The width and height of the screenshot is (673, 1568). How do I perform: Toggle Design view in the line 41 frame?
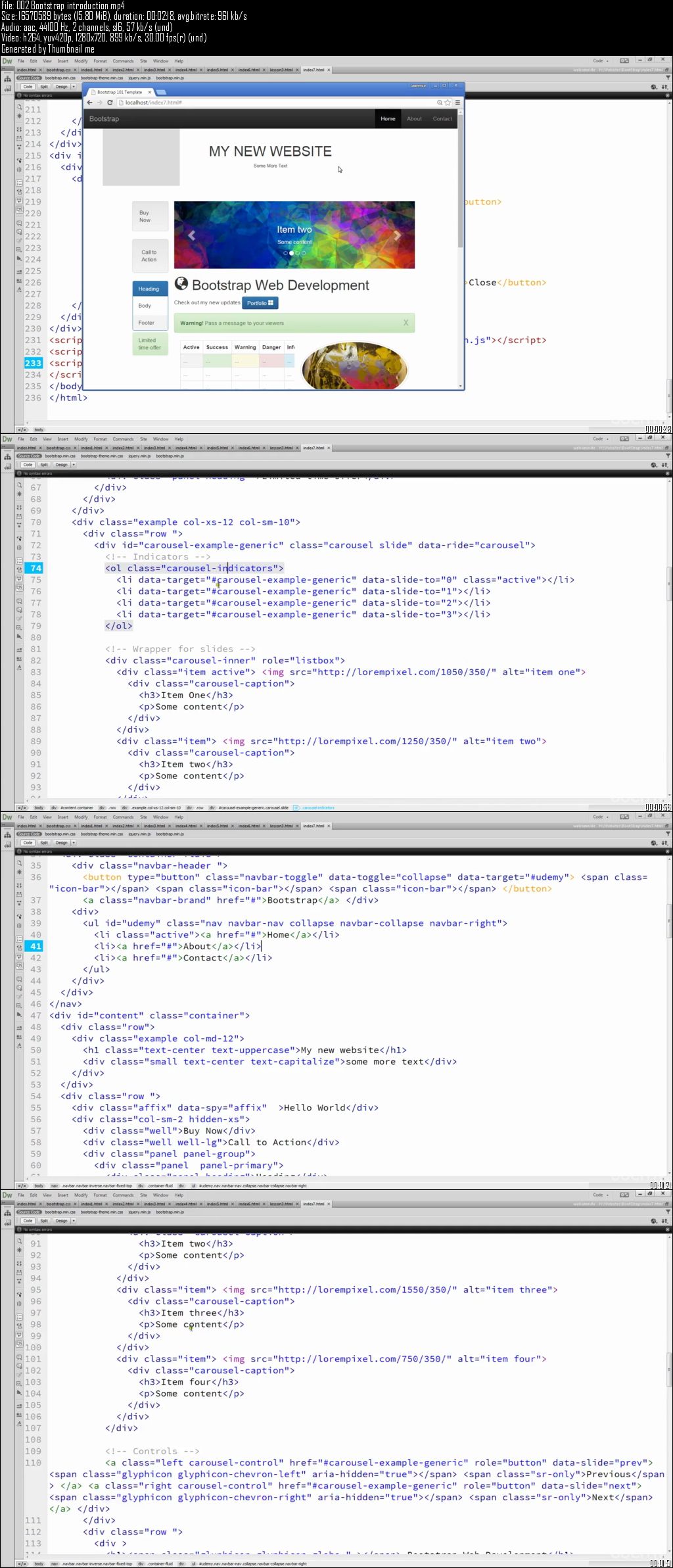(61, 842)
